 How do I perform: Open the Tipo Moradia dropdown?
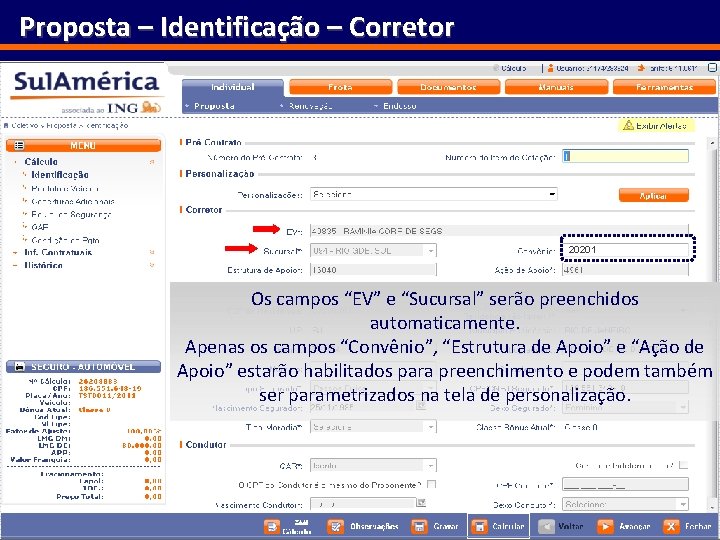(x=373, y=427)
